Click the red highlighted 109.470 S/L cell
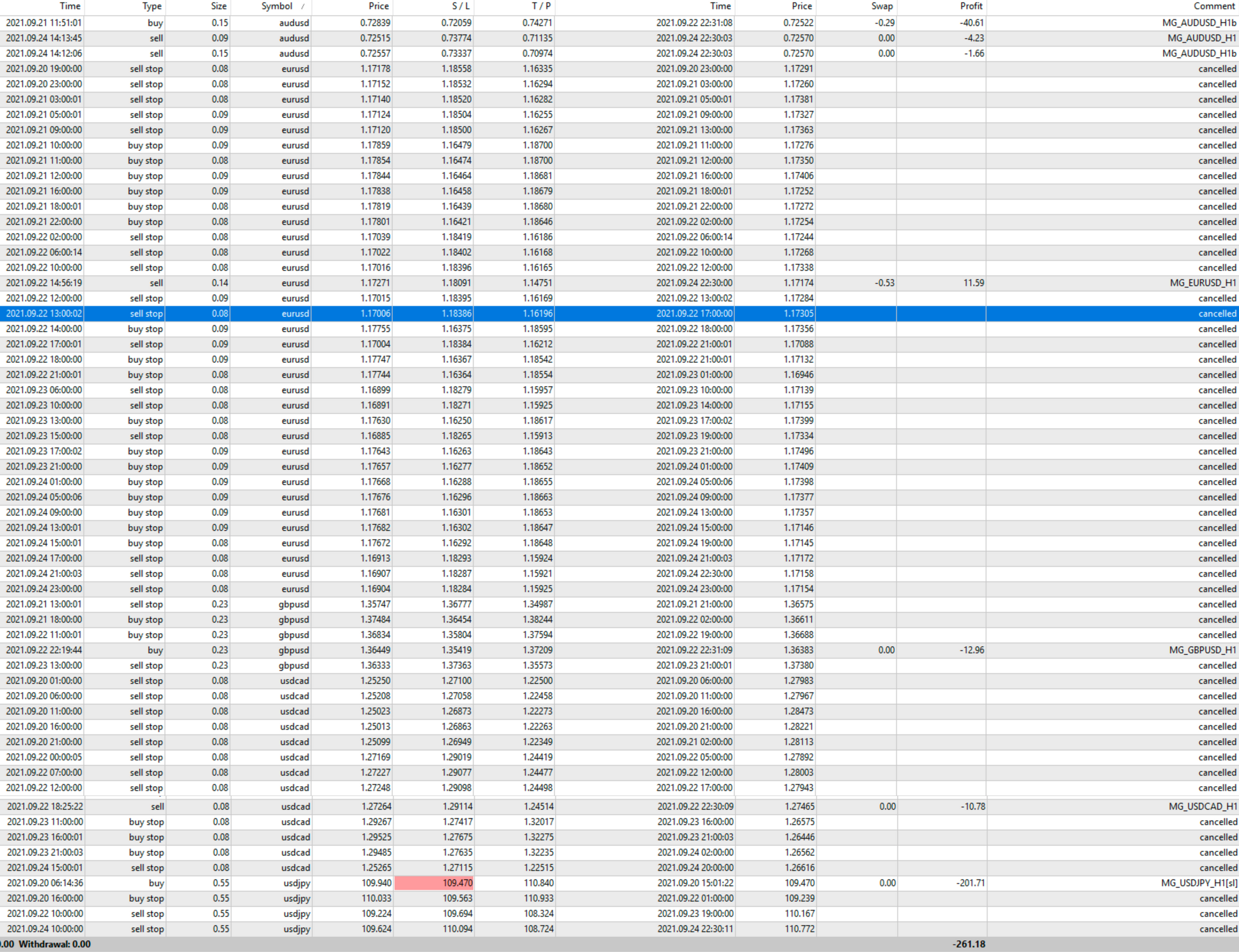Viewport: 1239px width, 952px height. [434, 883]
